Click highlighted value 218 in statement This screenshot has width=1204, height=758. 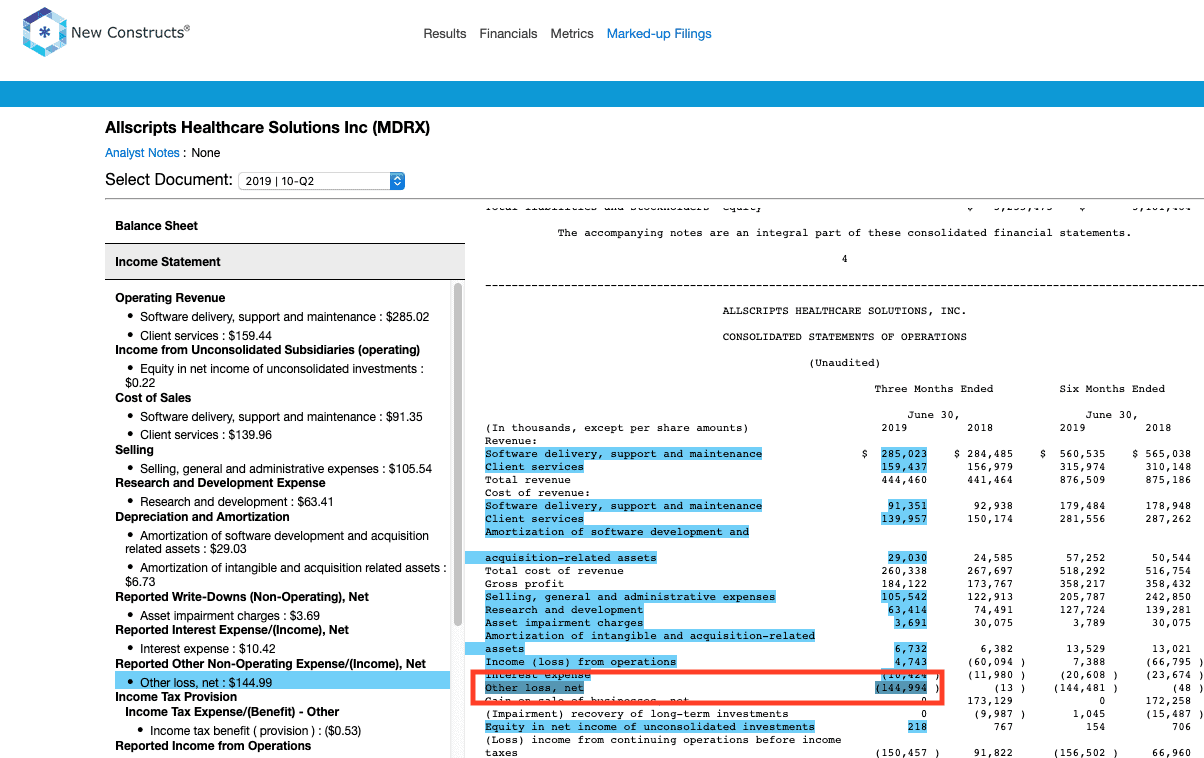[x=917, y=727]
